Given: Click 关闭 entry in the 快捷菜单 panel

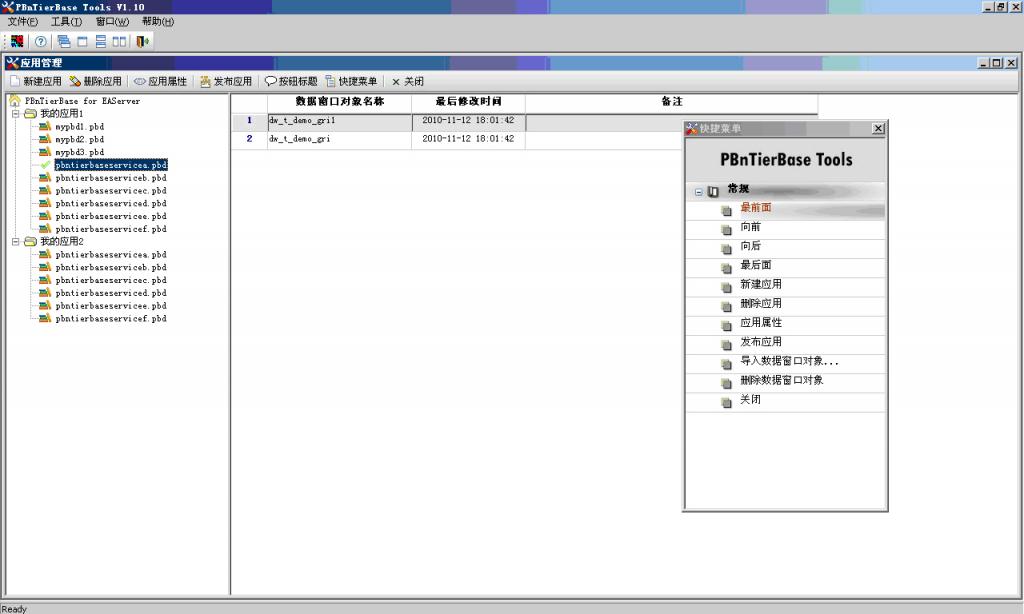Looking at the screenshot, I should pos(750,399).
